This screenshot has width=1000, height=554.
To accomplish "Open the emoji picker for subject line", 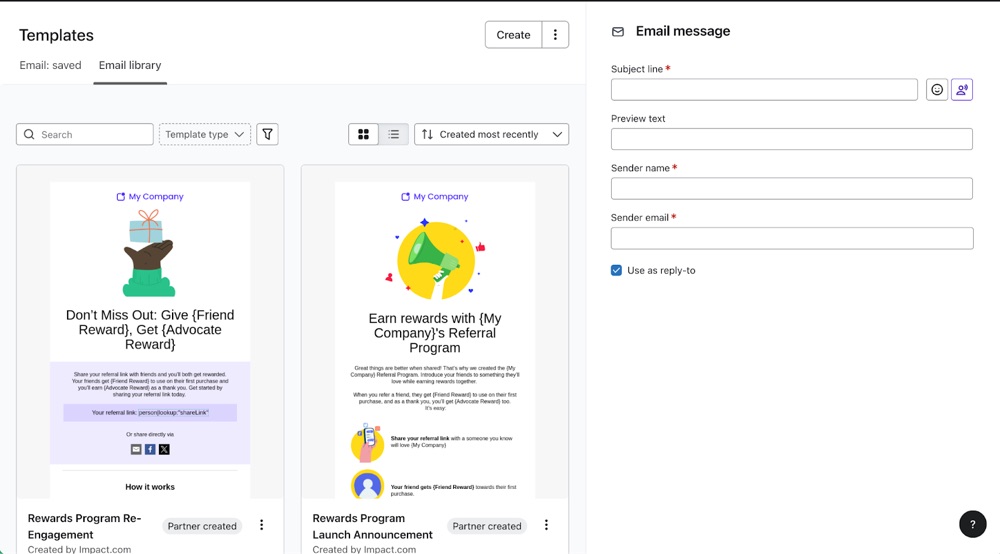I will coord(937,90).
